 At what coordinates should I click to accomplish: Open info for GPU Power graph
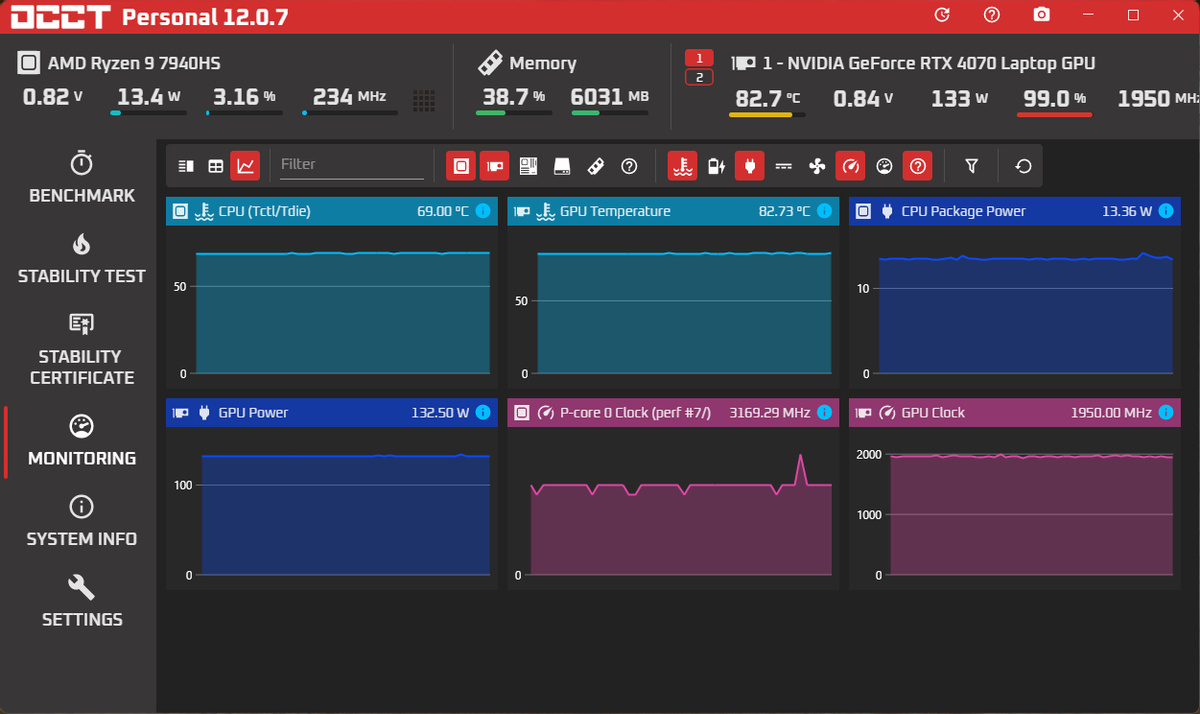pyautogui.click(x=483, y=412)
